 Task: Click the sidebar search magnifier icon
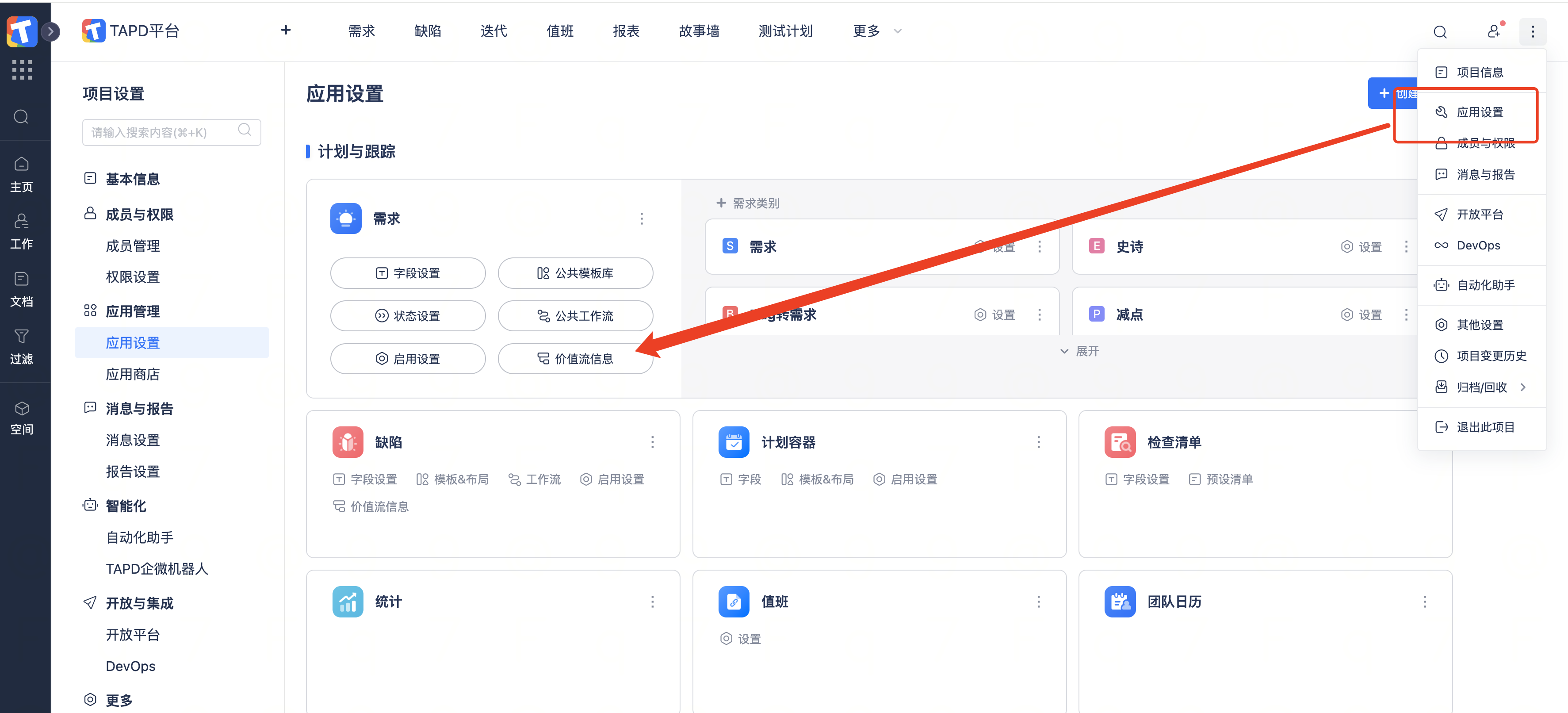(21, 117)
